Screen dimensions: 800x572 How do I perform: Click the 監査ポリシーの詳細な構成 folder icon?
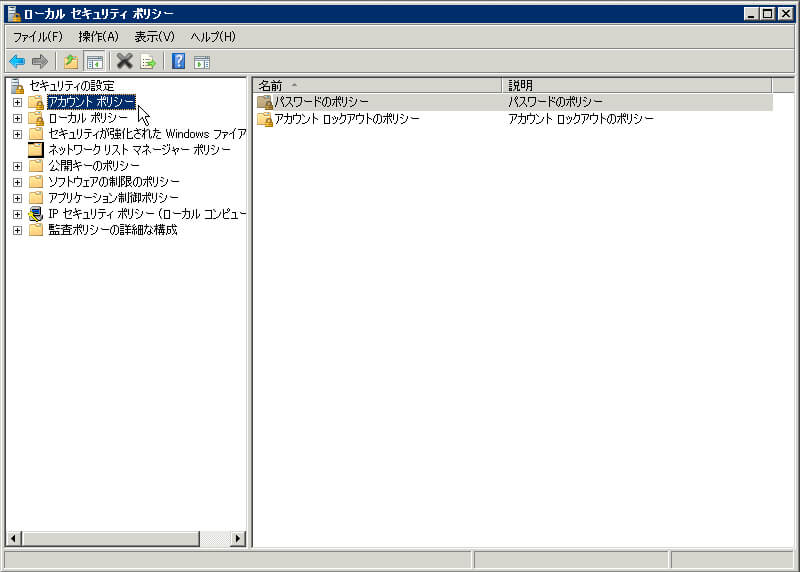(x=36, y=230)
